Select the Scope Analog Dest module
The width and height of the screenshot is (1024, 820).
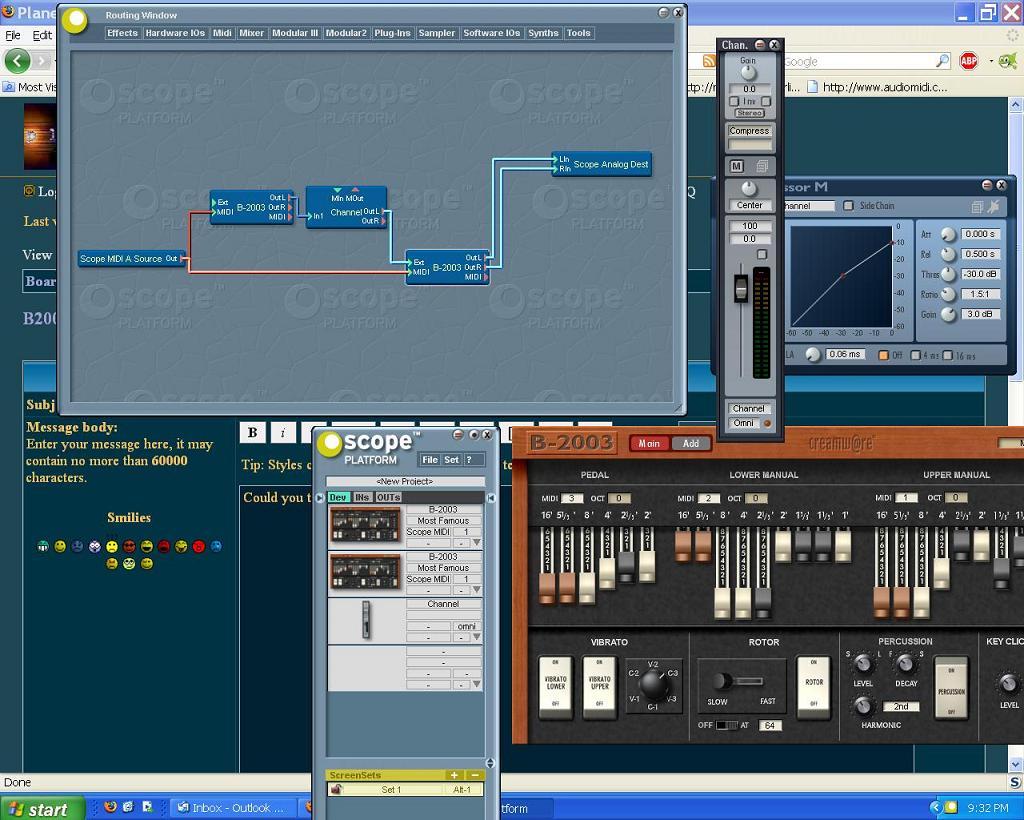[601, 164]
